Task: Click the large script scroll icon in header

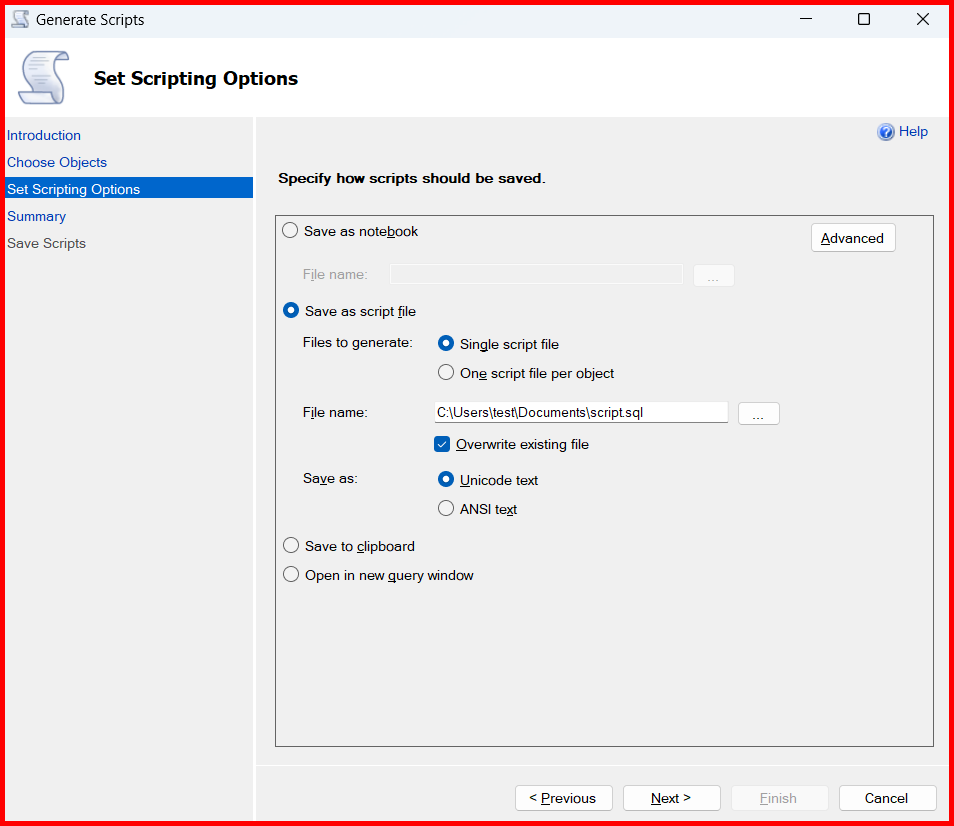Action: (x=43, y=78)
